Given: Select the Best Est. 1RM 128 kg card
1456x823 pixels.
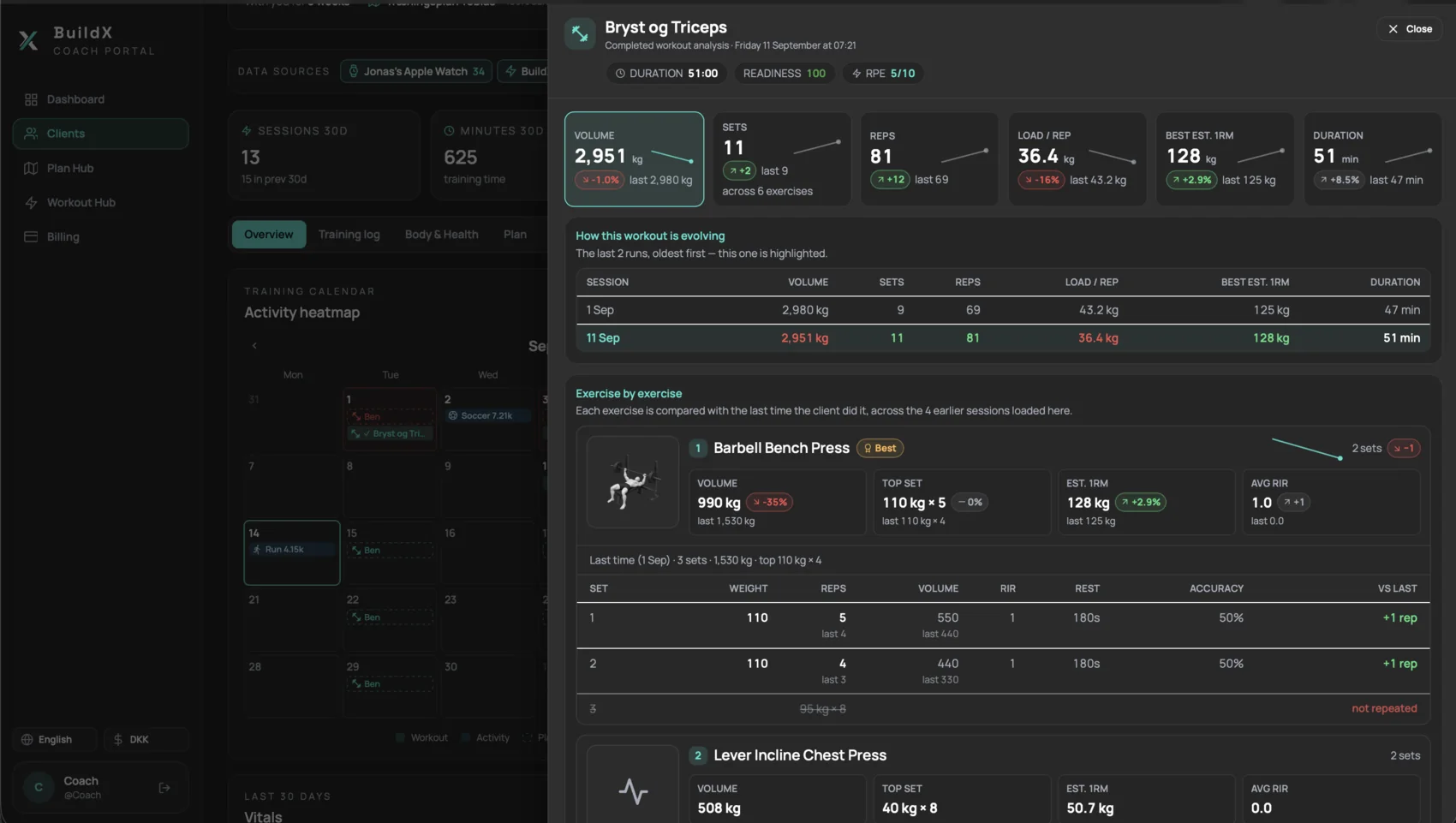Looking at the screenshot, I should click(1226, 159).
